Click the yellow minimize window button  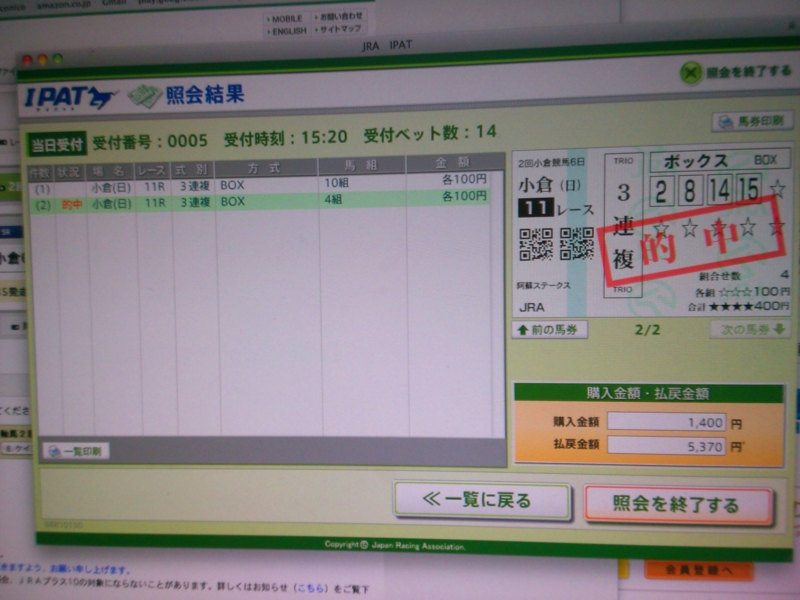(42, 60)
